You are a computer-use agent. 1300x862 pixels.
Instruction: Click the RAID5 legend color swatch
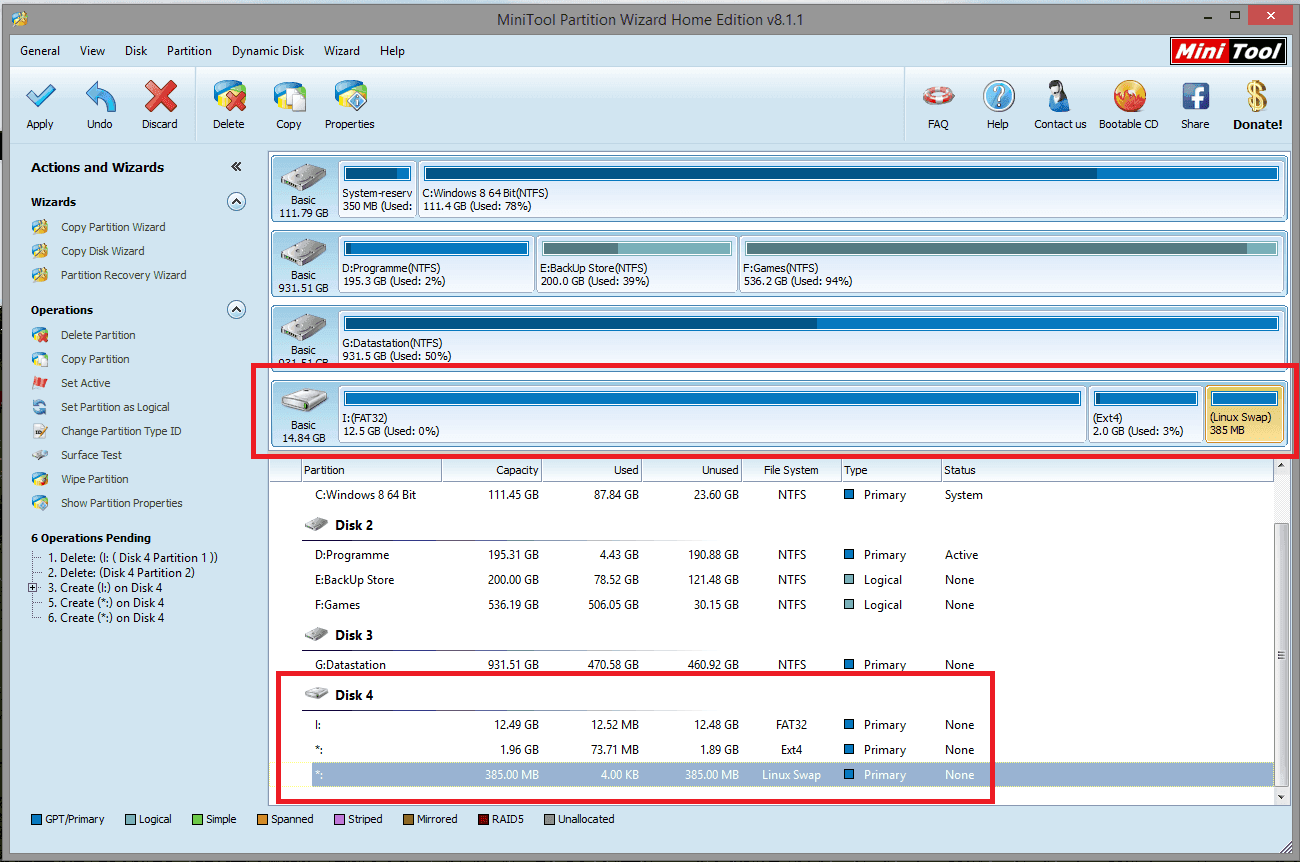coord(483,819)
